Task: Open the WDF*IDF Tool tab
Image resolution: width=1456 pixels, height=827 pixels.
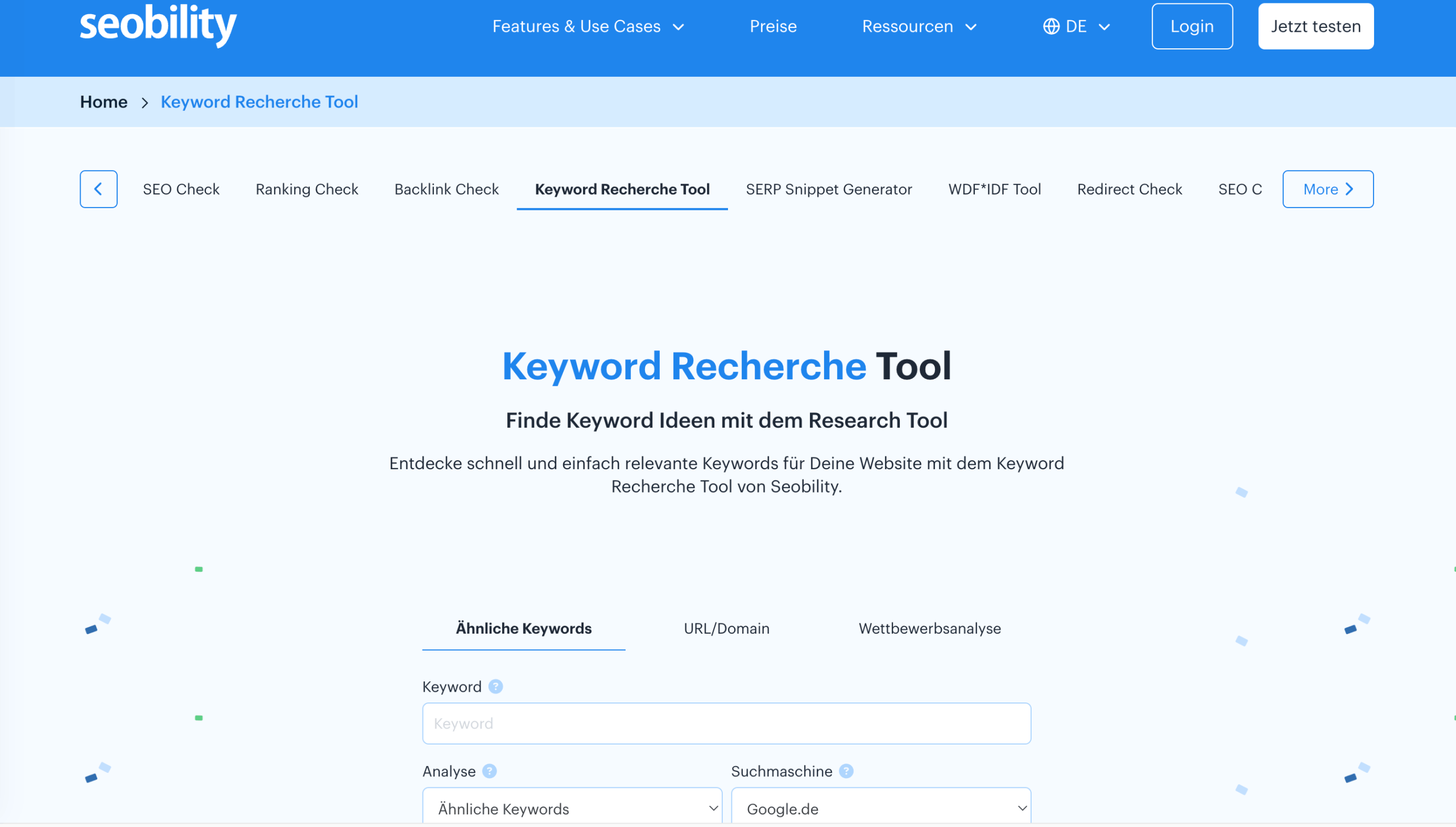Action: click(995, 189)
